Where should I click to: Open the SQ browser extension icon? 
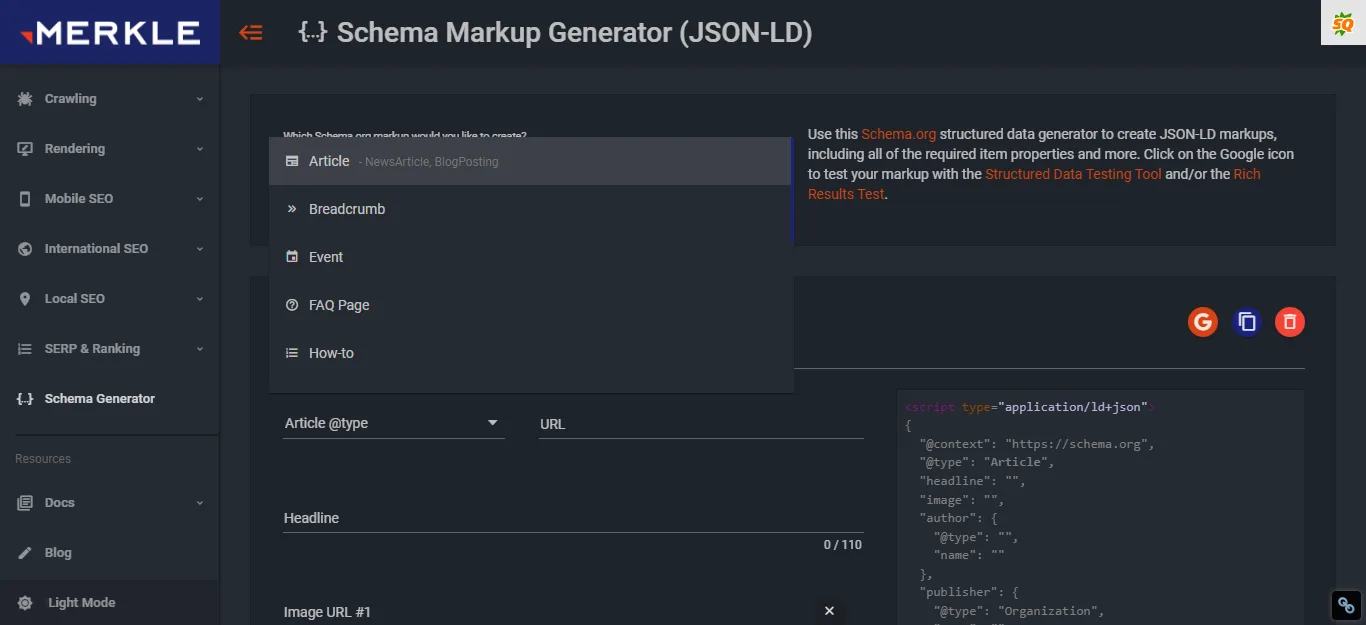[x=1345, y=22]
